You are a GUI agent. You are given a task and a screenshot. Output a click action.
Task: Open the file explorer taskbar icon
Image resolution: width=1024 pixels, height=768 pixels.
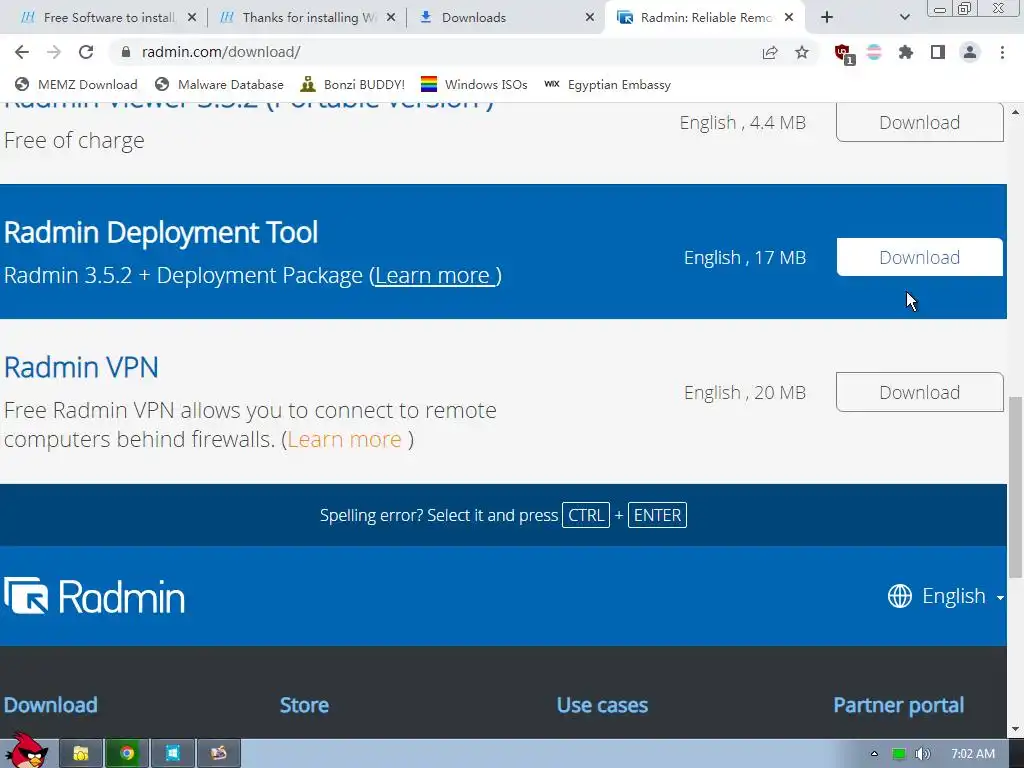(81, 754)
